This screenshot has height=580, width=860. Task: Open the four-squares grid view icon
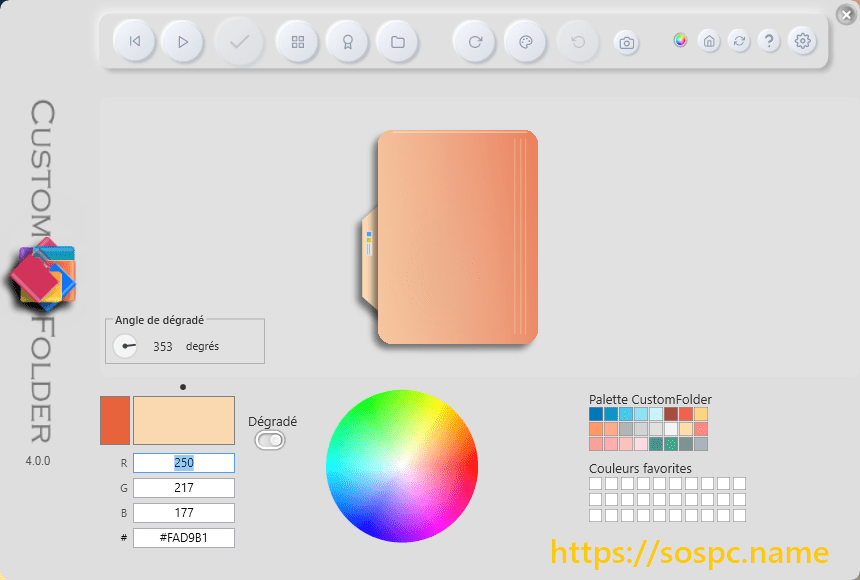pos(298,42)
